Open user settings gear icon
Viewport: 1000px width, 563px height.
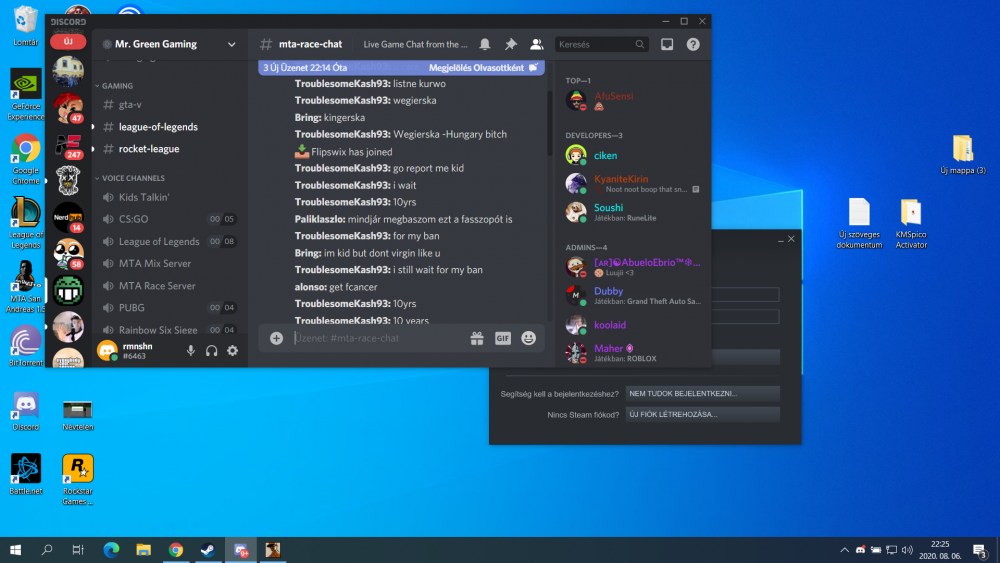pyautogui.click(x=233, y=350)
